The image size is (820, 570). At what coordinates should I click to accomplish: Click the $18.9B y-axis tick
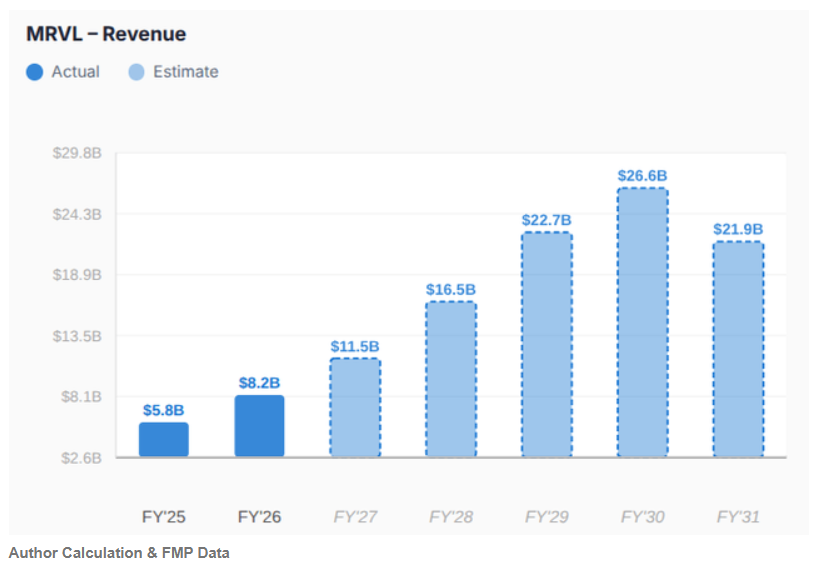point(77,275)
